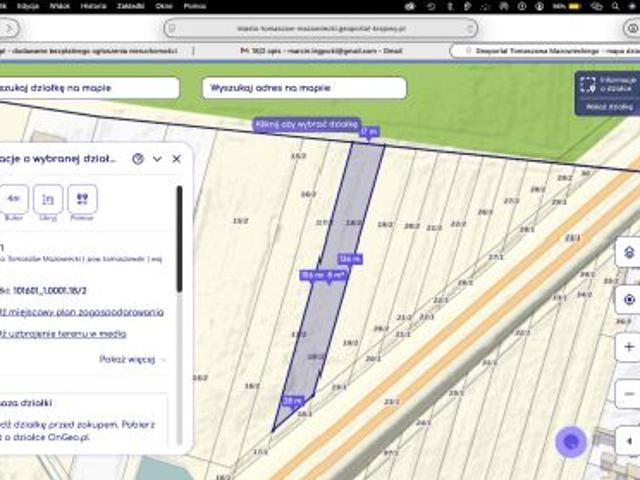Image resolution: width=640 pixels, height=480 pixels.
Task: Open the Historia menu in menu bar
Action: (x=93, y=6)
